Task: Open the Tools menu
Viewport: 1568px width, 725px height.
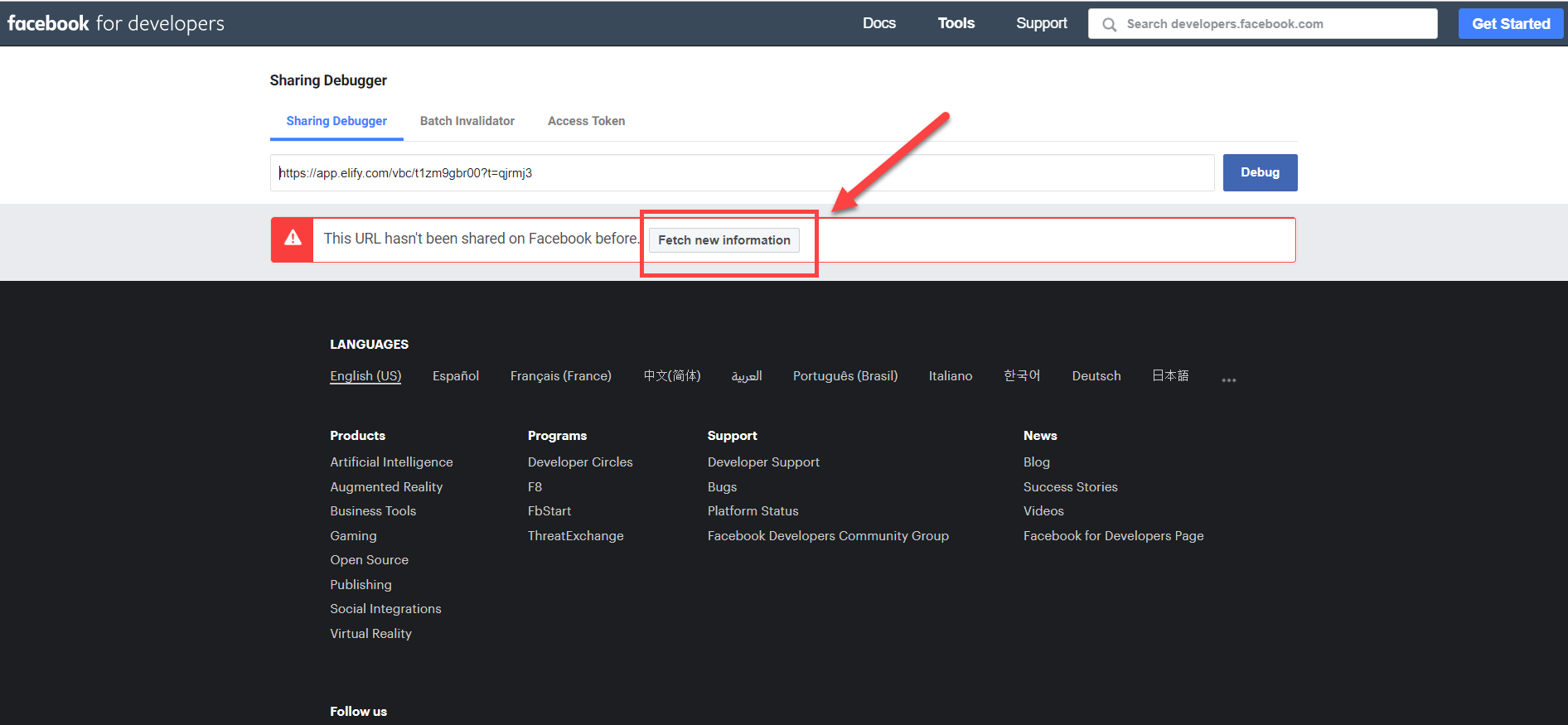Action: tap(956, 23)
